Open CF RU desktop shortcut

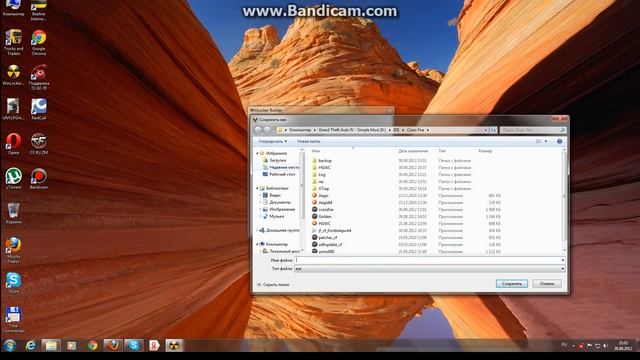point(38,144)
